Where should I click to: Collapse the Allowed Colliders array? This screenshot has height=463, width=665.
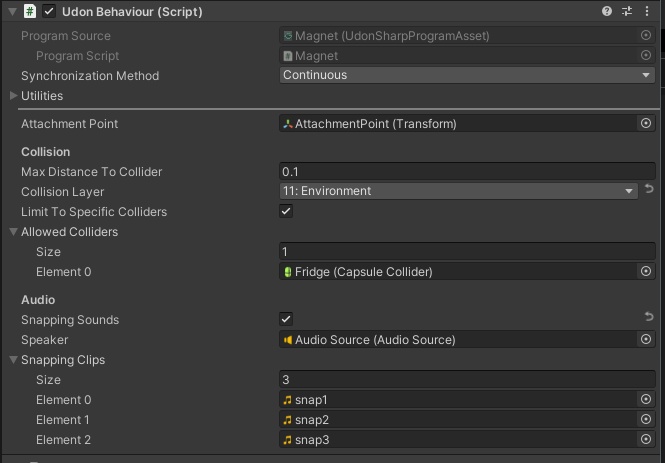14,232
